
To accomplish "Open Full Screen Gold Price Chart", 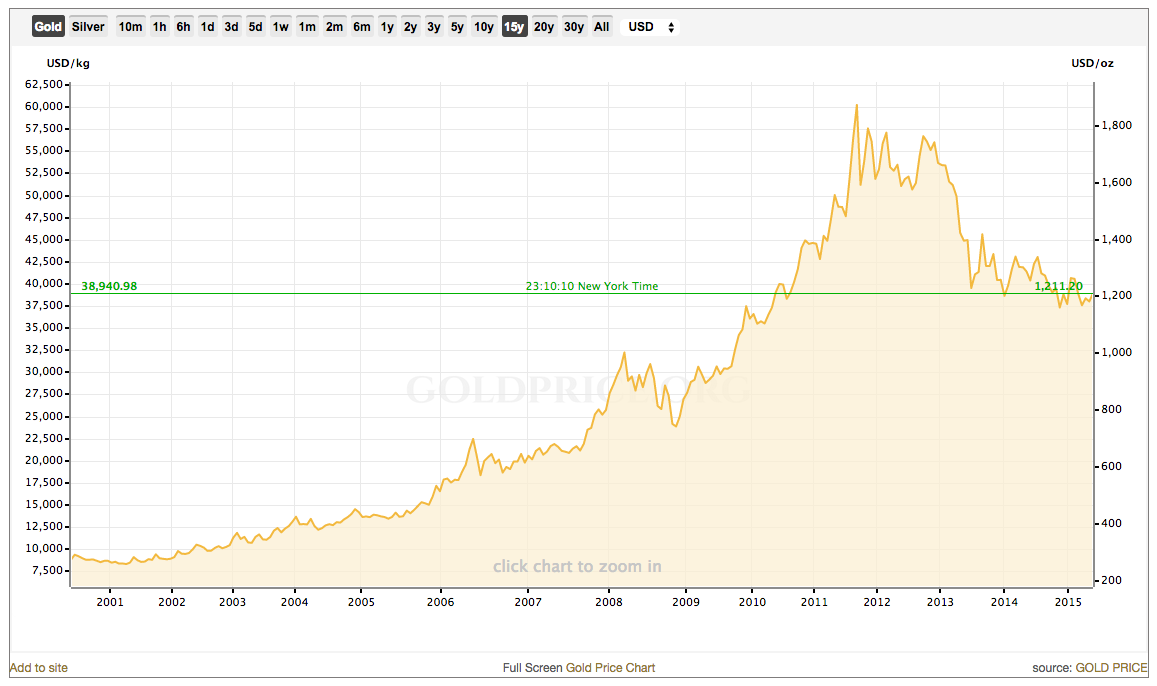I will tap(579, 667).
